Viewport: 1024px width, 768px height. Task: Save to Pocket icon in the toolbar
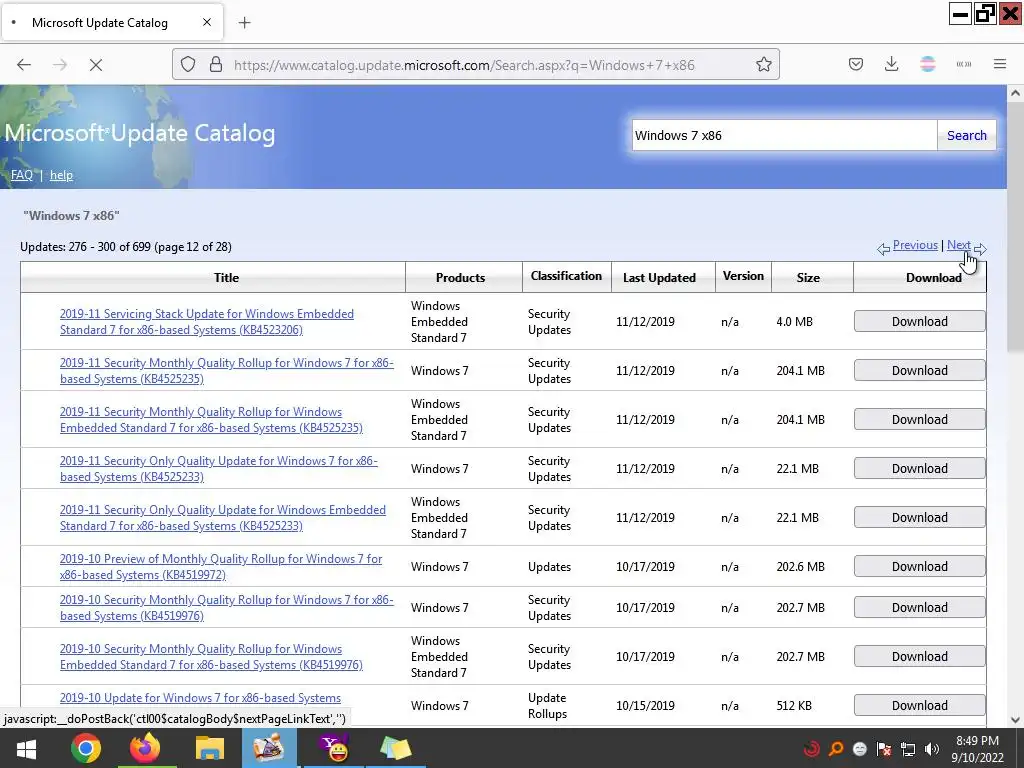pyautogui.click(x=856, y=64)
